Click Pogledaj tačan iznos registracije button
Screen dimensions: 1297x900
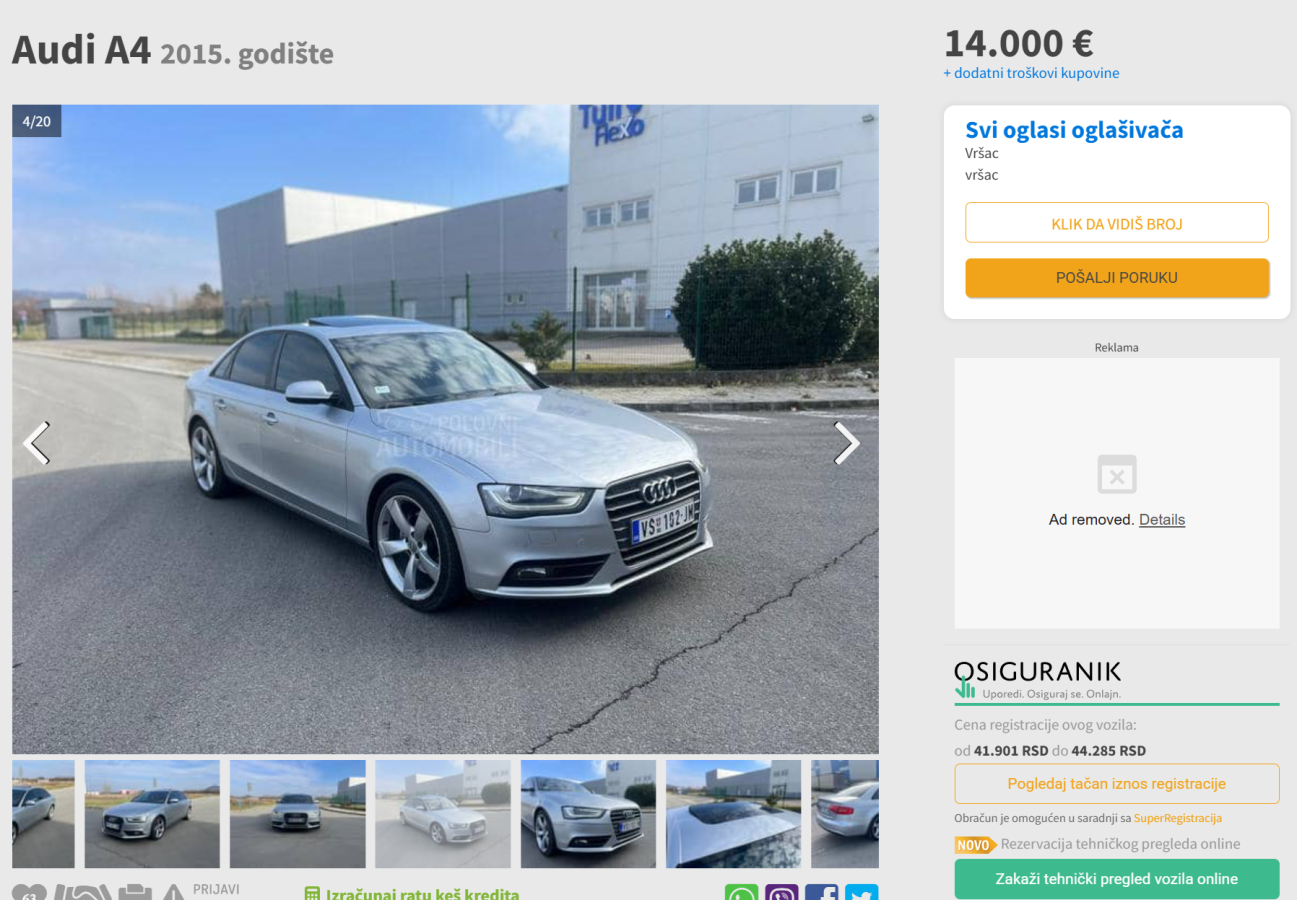tap(1116, 784)
